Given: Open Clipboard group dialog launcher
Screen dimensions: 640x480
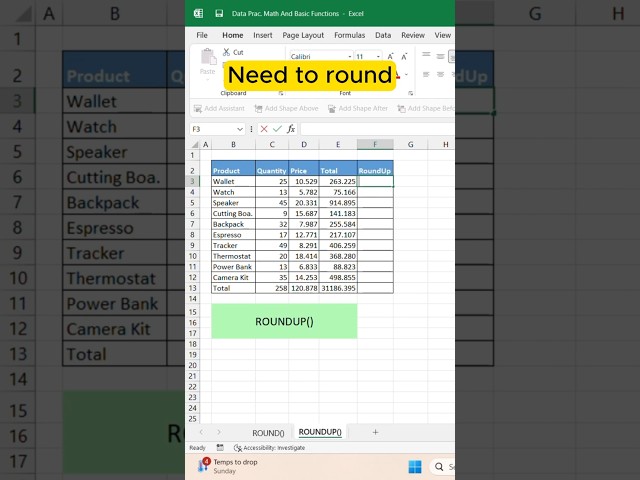Looking at the screenshot, I should point(281,93).
